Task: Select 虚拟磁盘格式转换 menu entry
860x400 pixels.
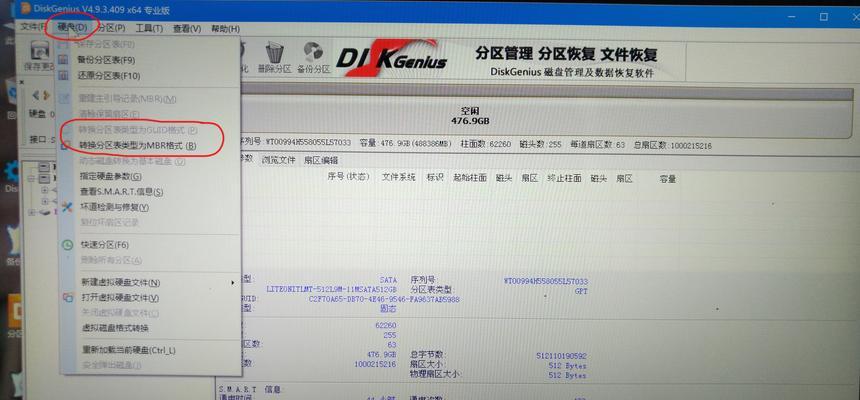Action: coord(115,328)
